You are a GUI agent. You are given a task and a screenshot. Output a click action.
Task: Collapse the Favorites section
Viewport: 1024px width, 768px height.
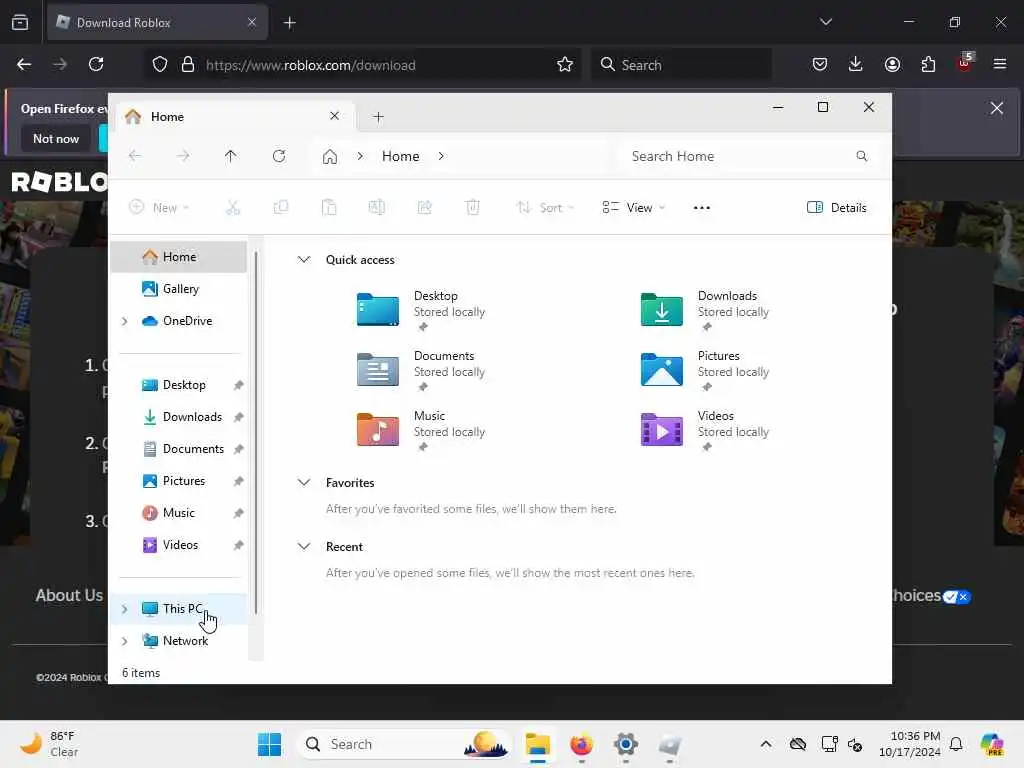(x=304, y=483)
